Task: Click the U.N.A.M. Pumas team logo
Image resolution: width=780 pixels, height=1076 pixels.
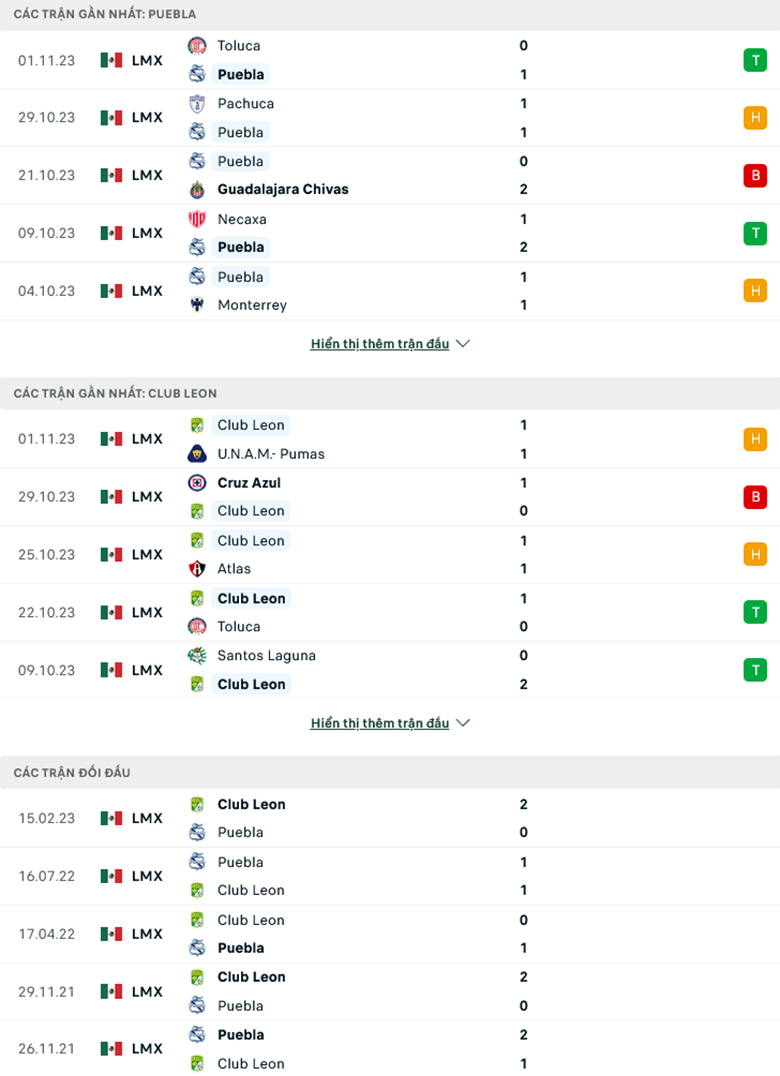Action: [198, 453]
